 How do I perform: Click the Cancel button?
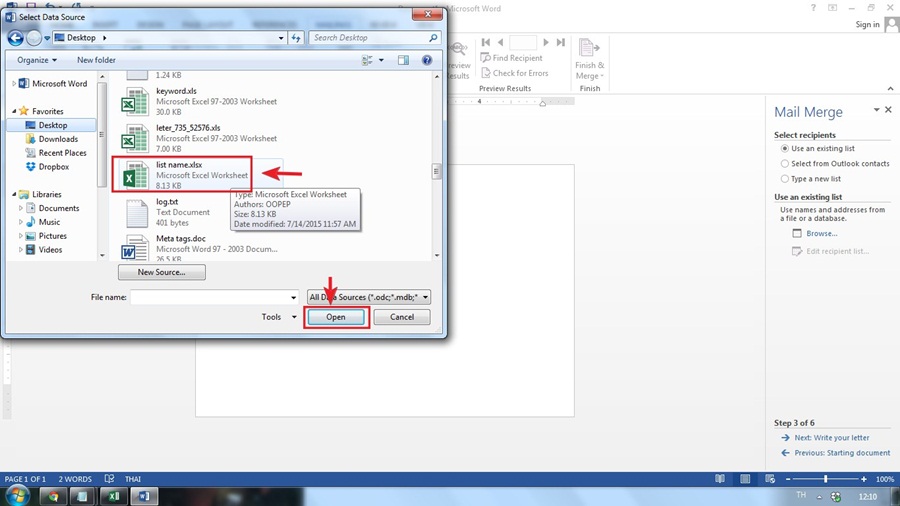pyautogui.click(x=402, y=317)
